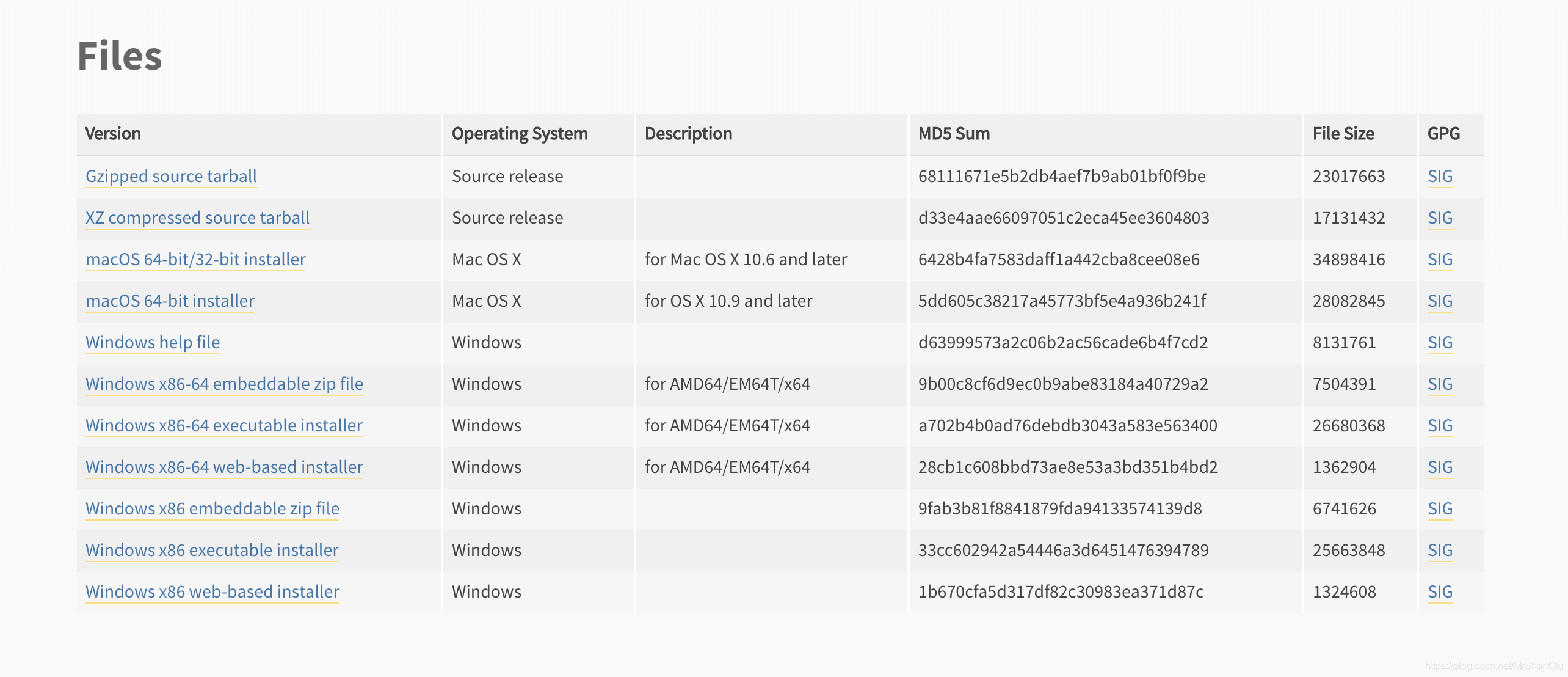
Task: Download Windows x86-64 executable installer
Action: pyautogui.click(x=224, y=426)
